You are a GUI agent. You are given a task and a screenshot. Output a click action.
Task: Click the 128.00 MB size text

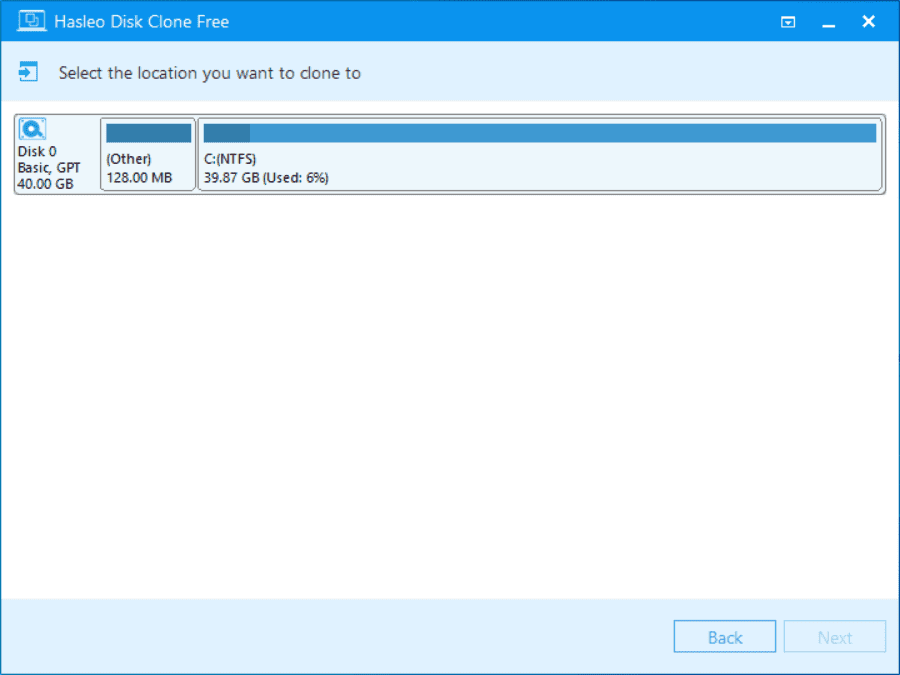139,178
